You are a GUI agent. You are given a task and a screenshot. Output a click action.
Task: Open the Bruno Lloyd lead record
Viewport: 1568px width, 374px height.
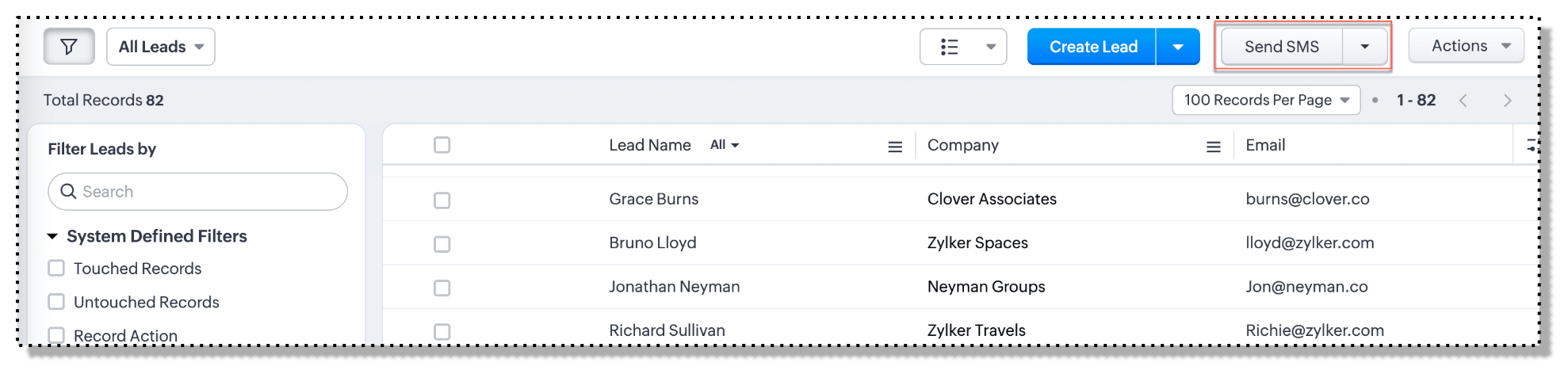point(652,243)
